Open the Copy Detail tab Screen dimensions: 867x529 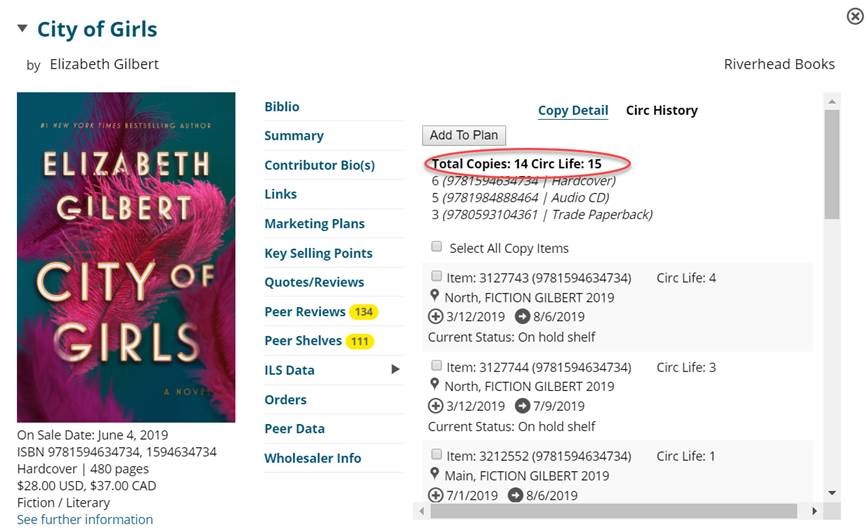point(572,110)
